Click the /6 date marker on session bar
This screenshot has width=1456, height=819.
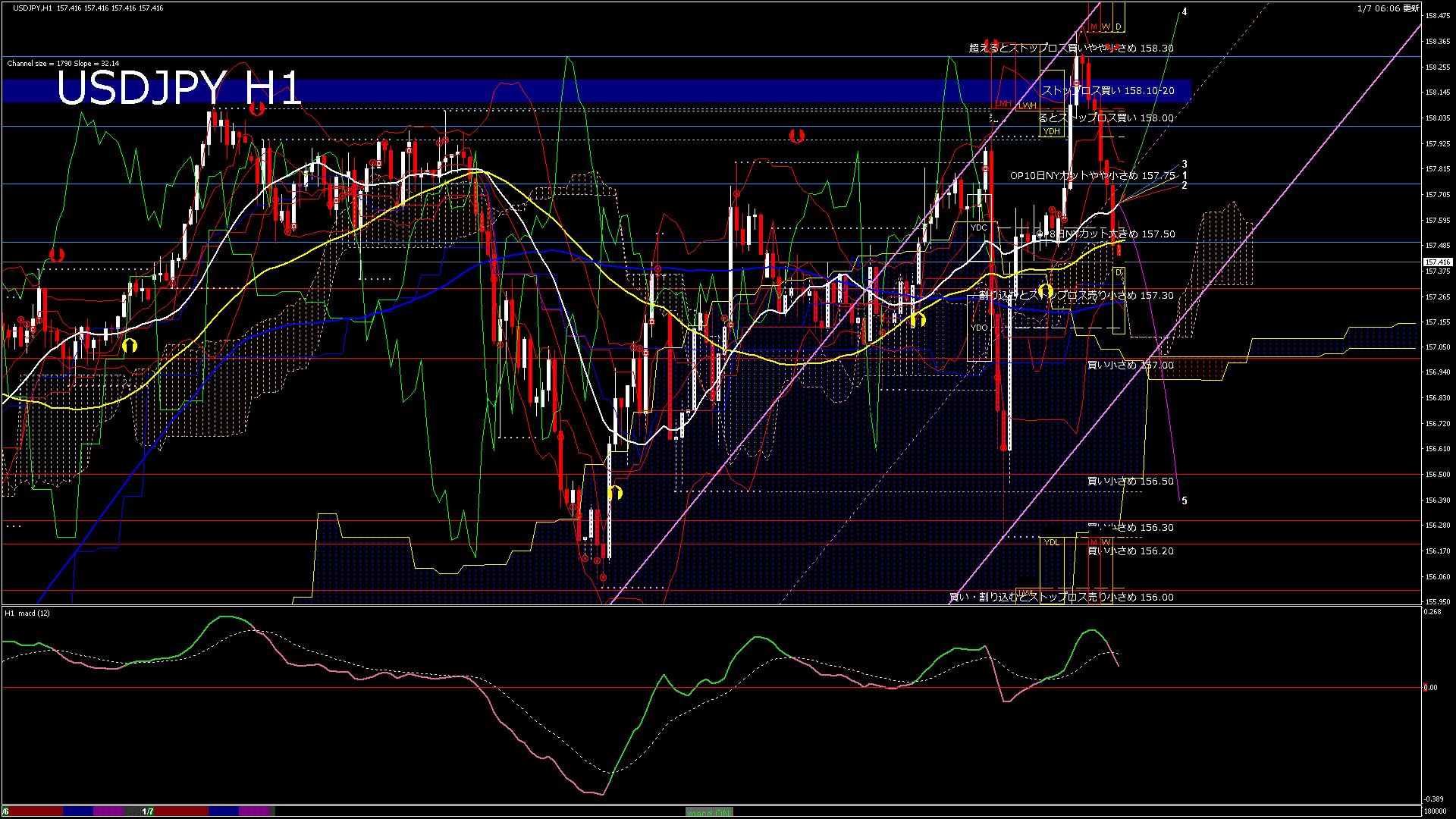[6, 811]
